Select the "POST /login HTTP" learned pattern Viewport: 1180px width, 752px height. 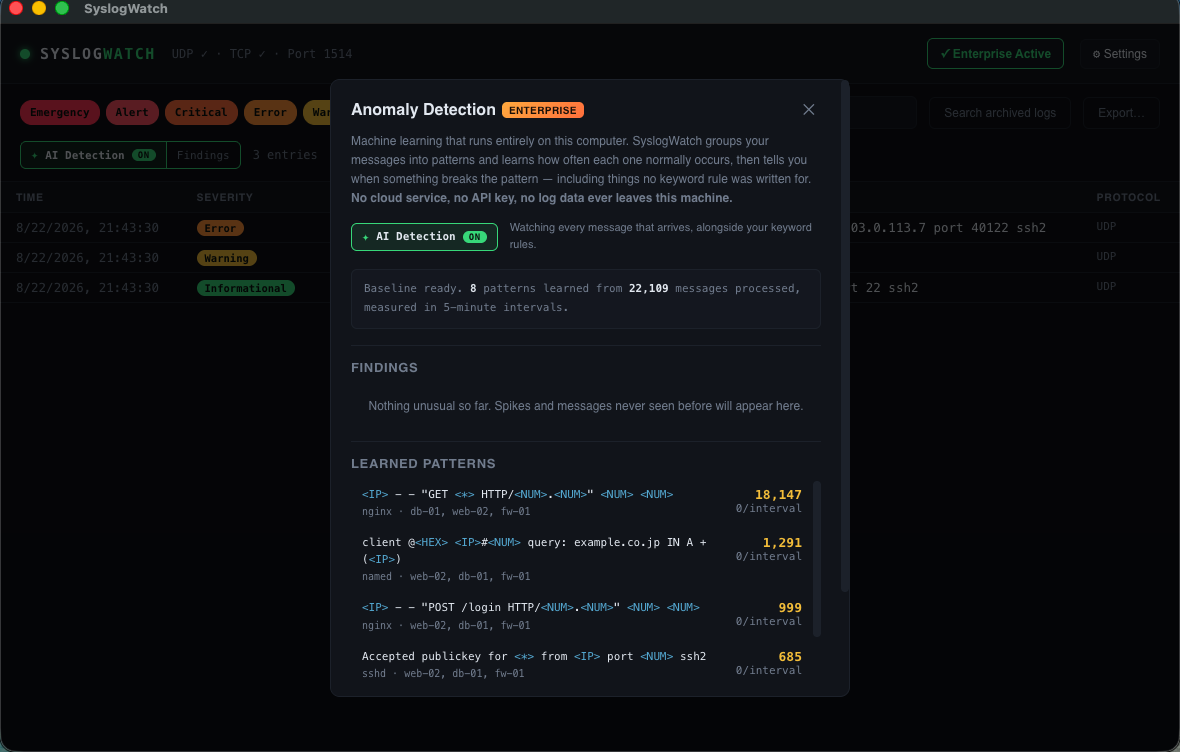(x=582, y=616)
